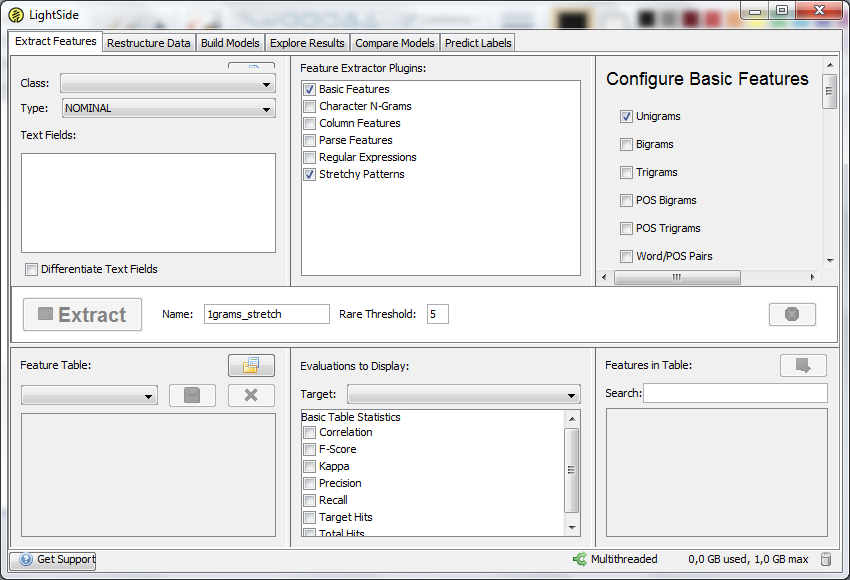
Task: Click scroll down arrow in evaluations list
Action: 572,528
